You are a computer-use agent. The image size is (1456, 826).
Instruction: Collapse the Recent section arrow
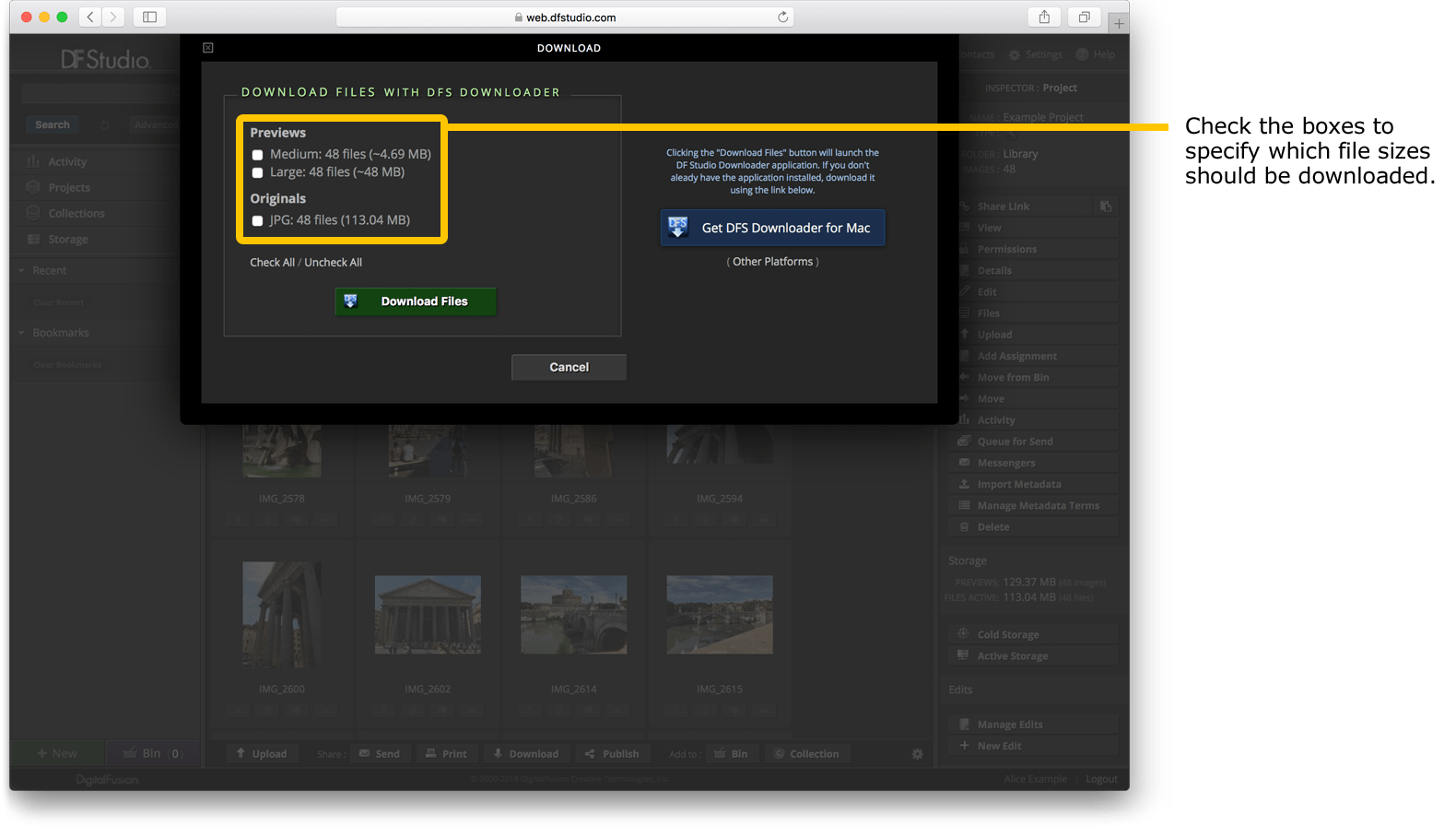point(22,270)
